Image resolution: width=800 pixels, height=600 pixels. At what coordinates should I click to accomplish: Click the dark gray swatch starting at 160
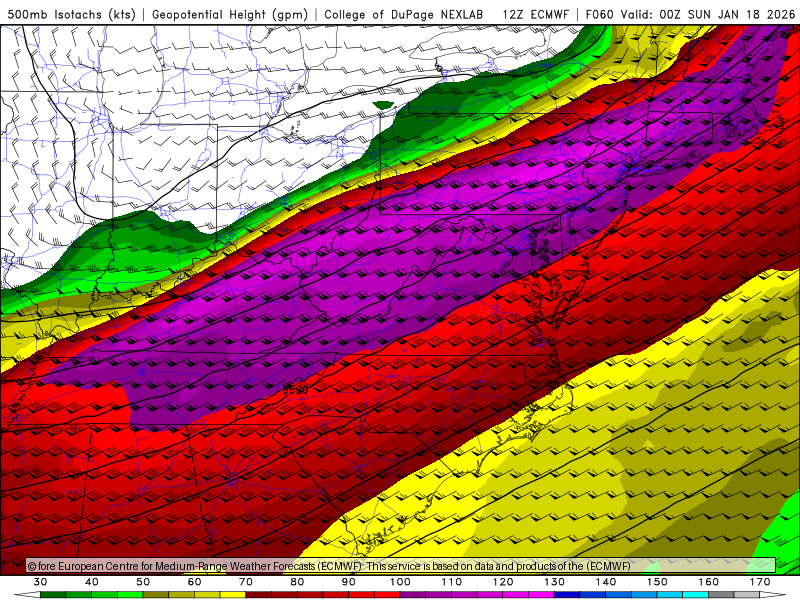pyautogui.click(x=721, y=595)
